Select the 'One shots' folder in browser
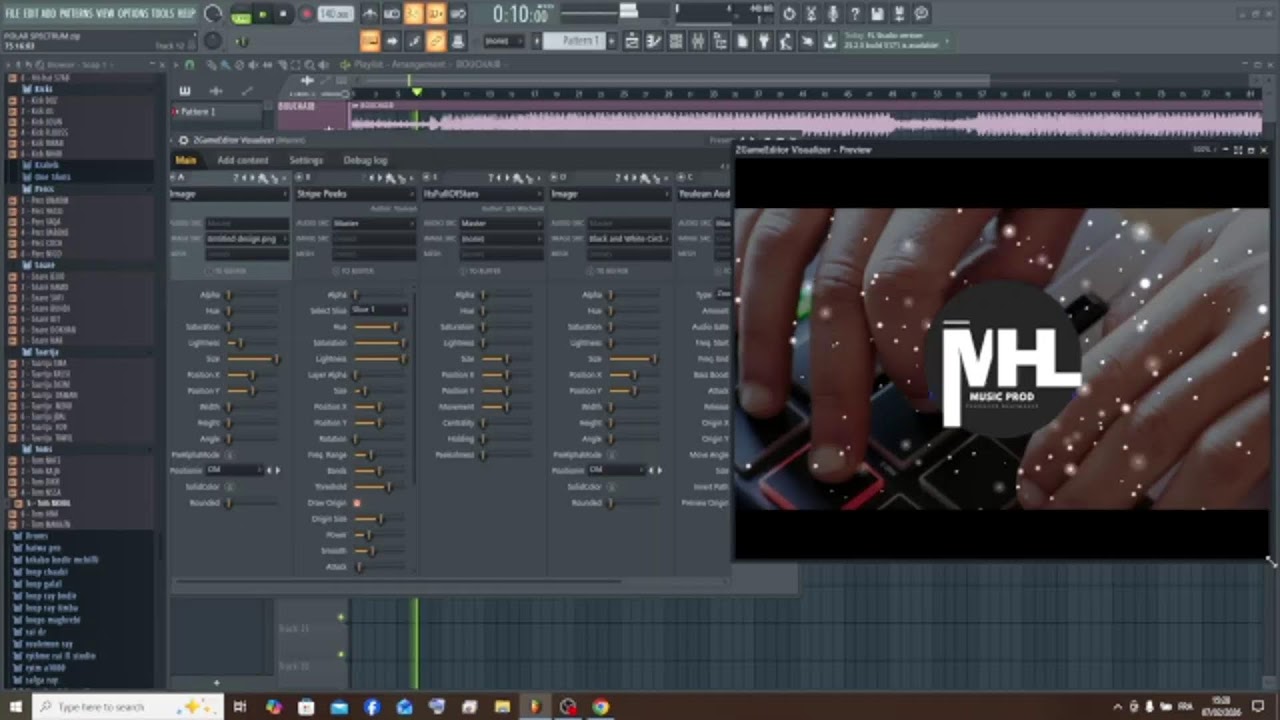Image resolution: width=1280 pixels, height=720 pixels. click(x=52, y=177)
